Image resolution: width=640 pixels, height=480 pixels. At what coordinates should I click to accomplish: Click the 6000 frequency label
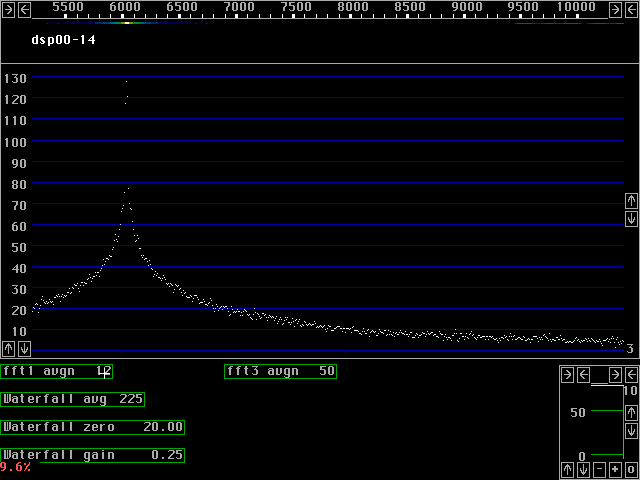(x=125, y=7)
